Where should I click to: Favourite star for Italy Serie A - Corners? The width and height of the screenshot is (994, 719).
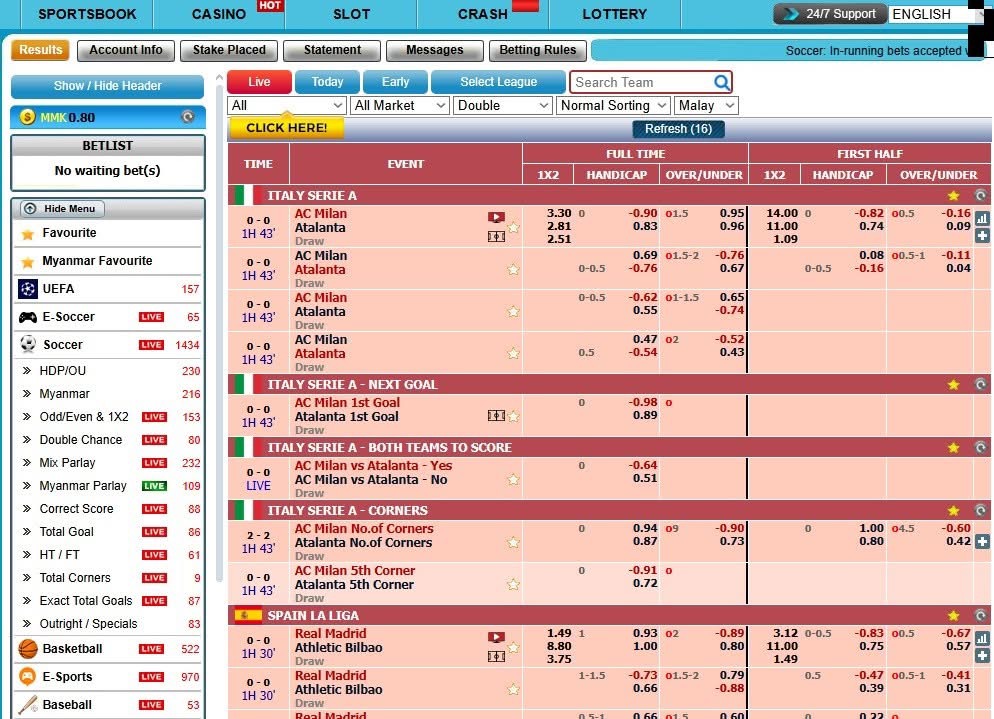(953, 510)
